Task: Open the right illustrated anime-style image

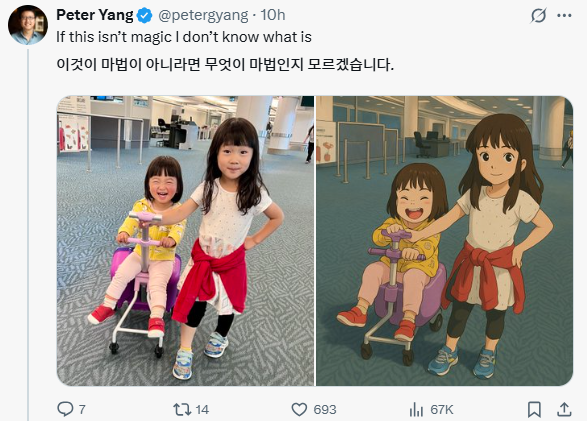Action: [444, 241]
